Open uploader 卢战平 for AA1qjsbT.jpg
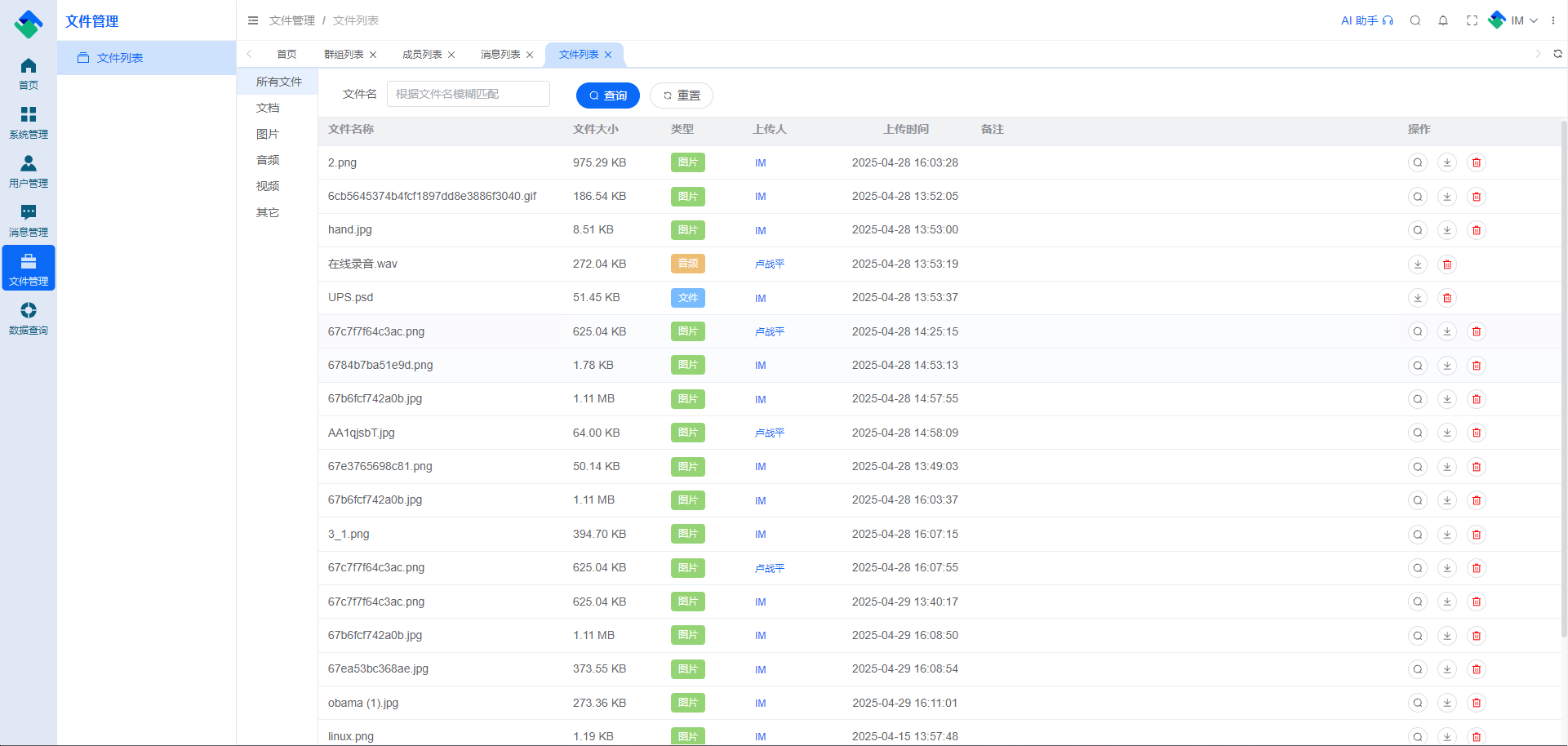1568x746 pixels. 770,433
